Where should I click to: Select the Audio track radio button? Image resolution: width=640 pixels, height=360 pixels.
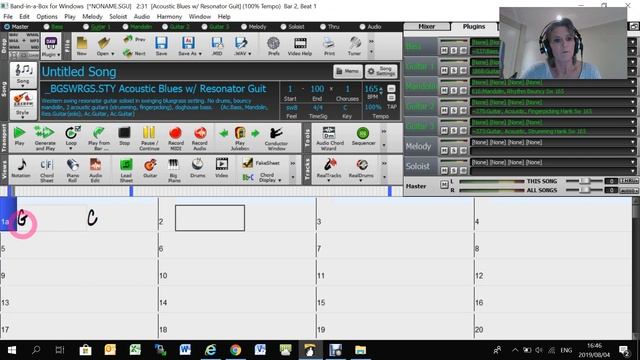(x=362, y=27)
